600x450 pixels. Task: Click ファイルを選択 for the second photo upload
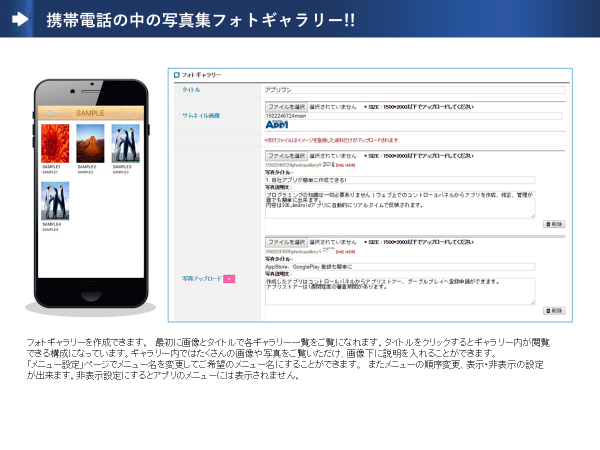(x=287, y=241)
